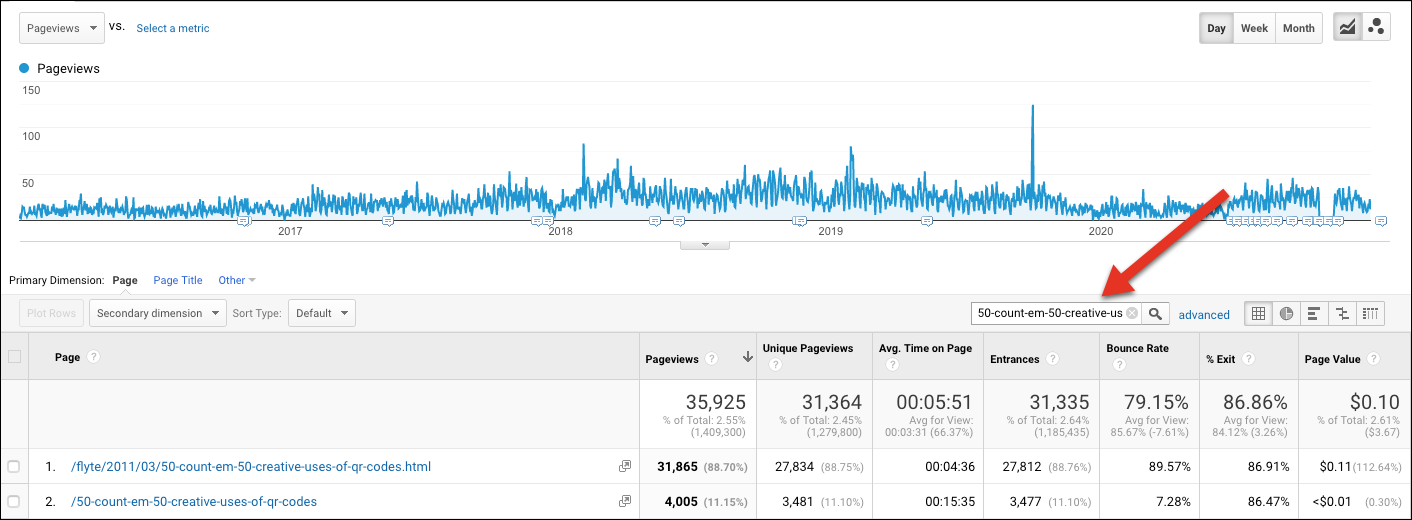Select the Comparison view icon
The width and height of the screenshot is (1412, 520).
point(1342,313)
